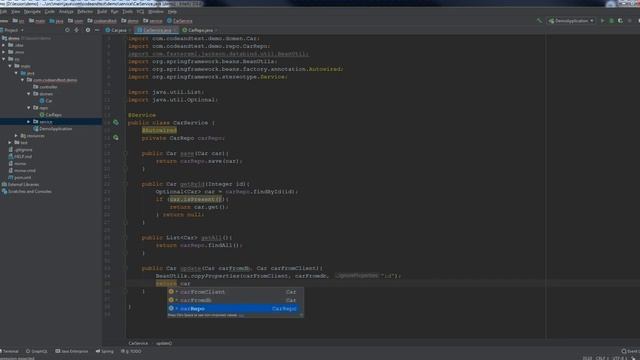Screen dimensions: 640x360
Task: Open the Build menu
Action: pyautogui.click(x=102, y=12)
